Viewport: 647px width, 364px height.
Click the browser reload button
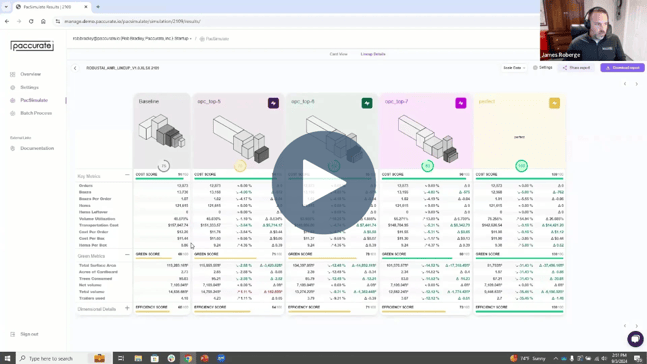[x=31, y=21]
